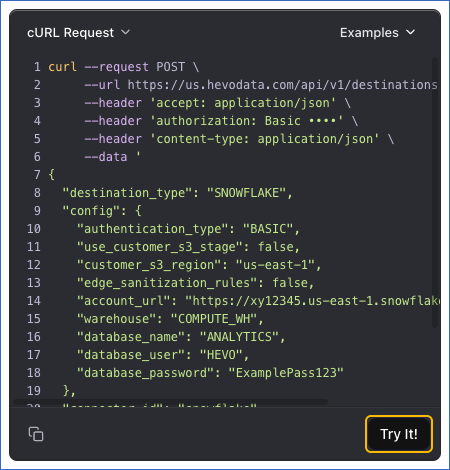Click the horizontal scrollbar under the code

170,402
